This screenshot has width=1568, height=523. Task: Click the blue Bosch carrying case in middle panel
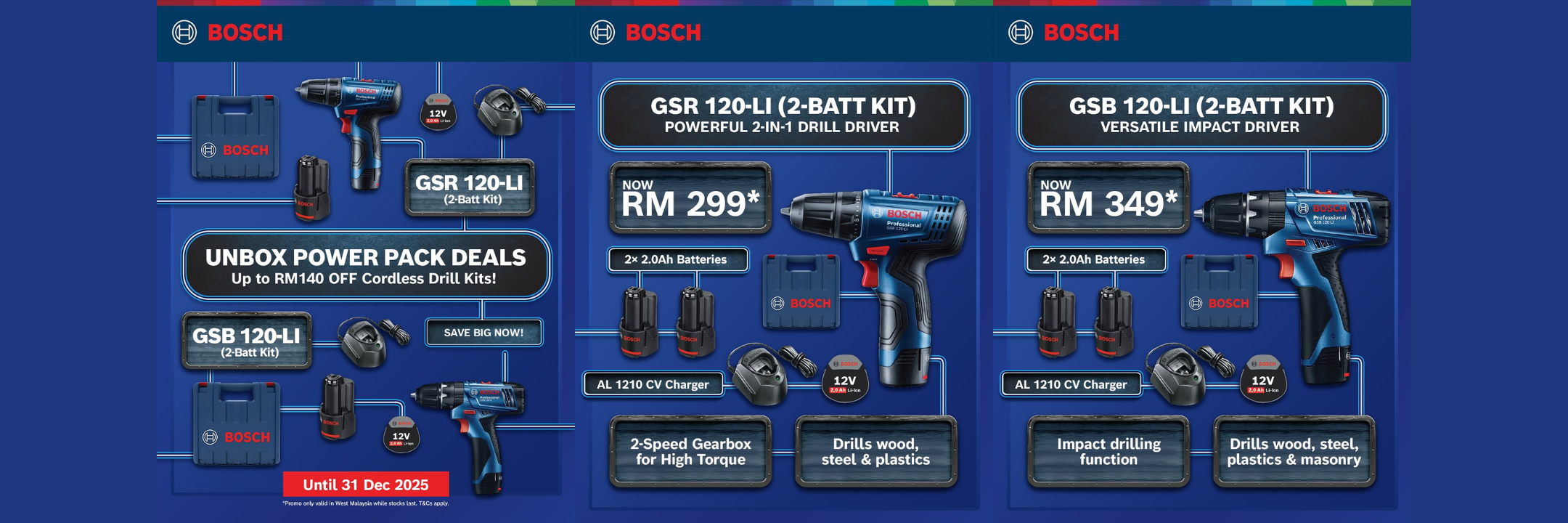click(801, 291)
